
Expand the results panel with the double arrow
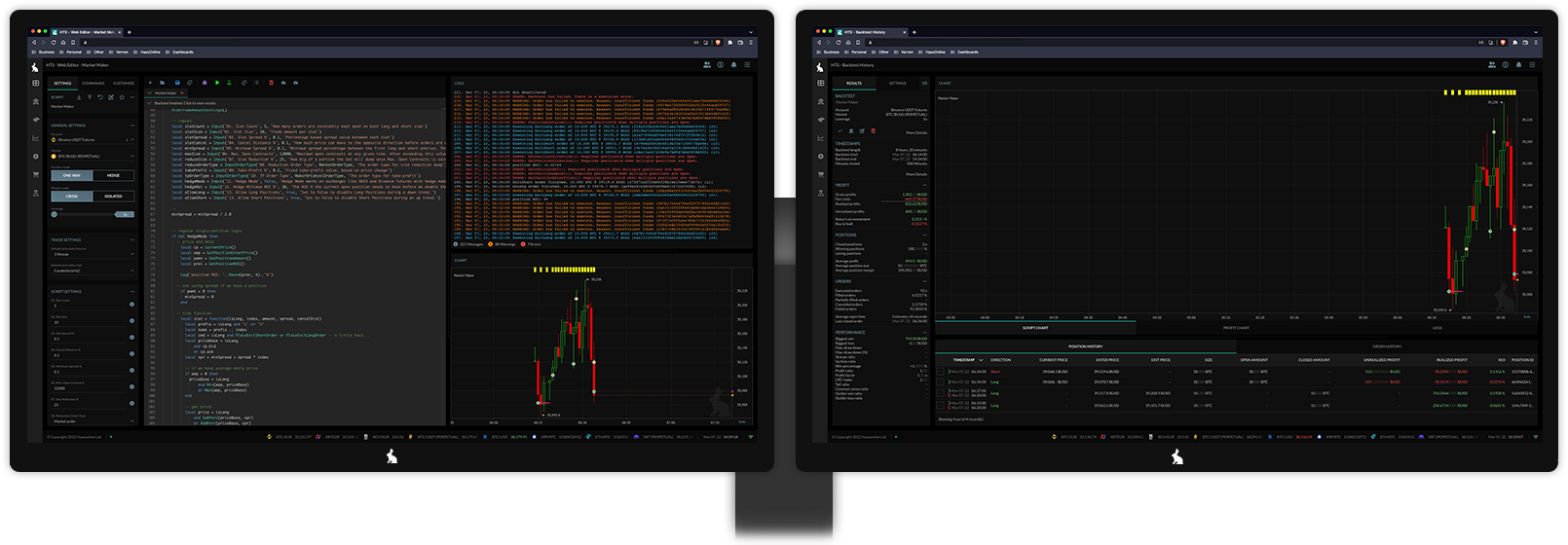click(924, 83)
